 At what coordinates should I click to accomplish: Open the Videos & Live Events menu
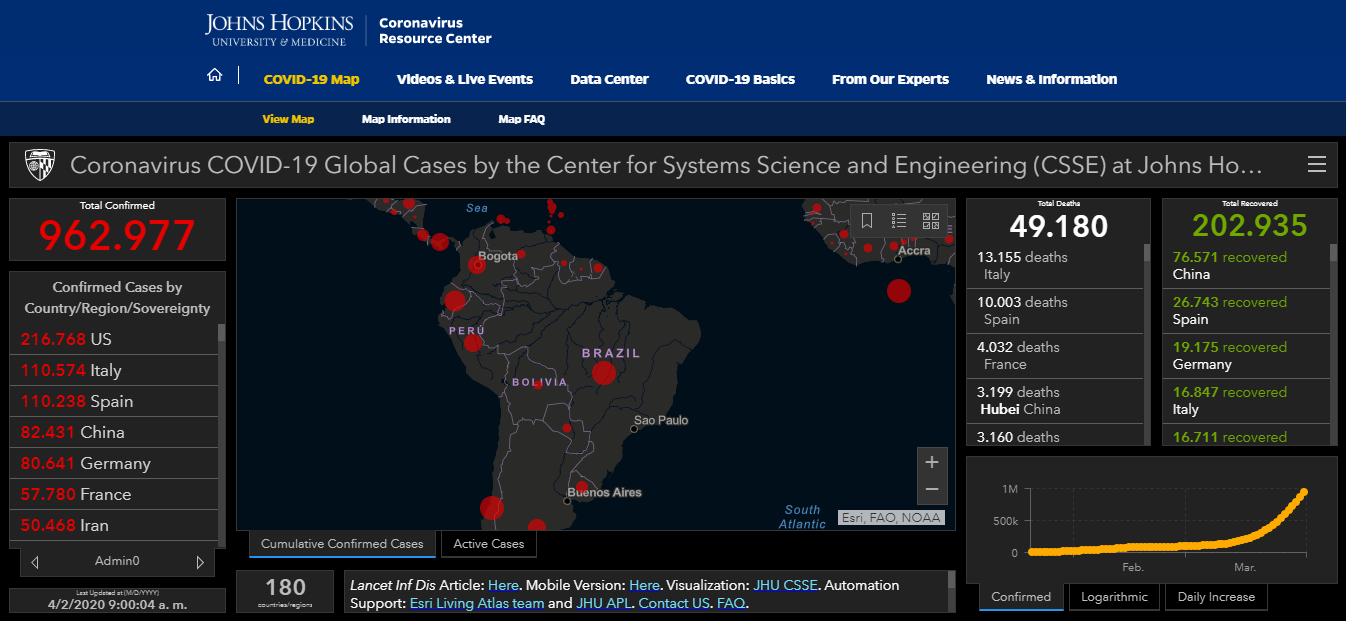coord(464,79)
